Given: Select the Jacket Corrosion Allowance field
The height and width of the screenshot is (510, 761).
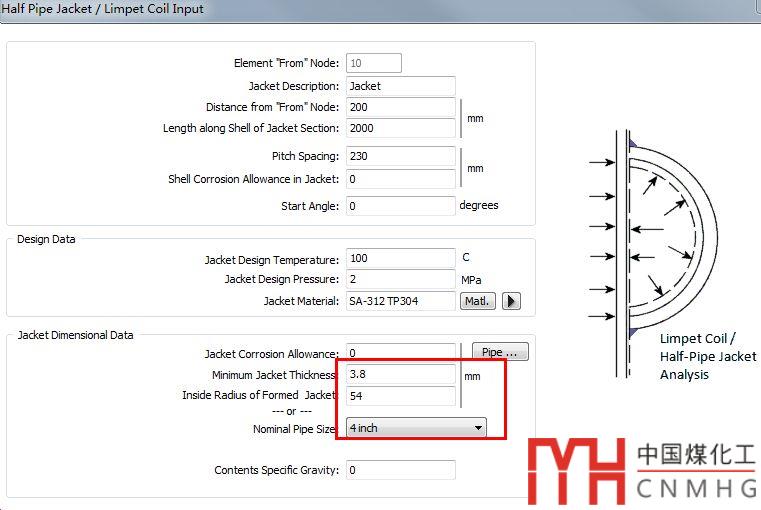Looking at the screenshot, I should 400,353.
